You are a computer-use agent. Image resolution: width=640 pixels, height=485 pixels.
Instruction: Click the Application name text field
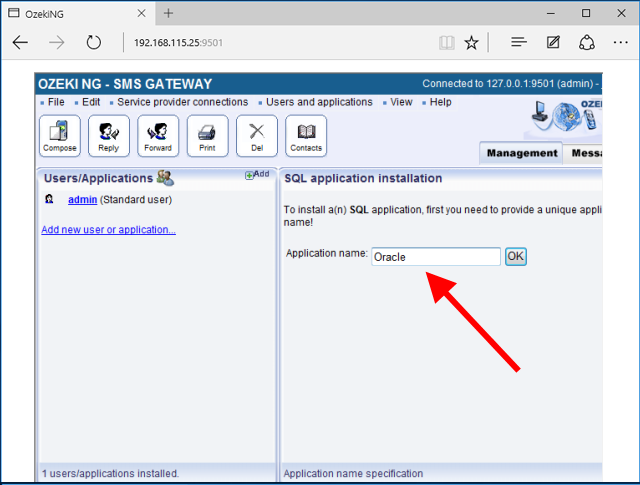click(435, 257)
